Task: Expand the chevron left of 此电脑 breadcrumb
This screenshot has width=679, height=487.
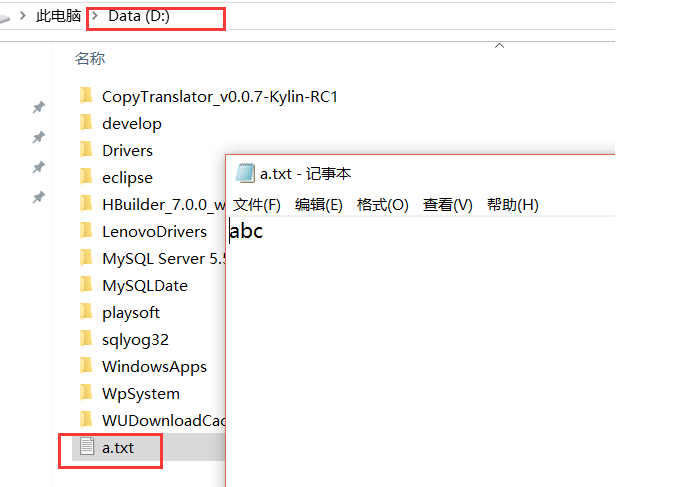Action: (x=23, y=17)
